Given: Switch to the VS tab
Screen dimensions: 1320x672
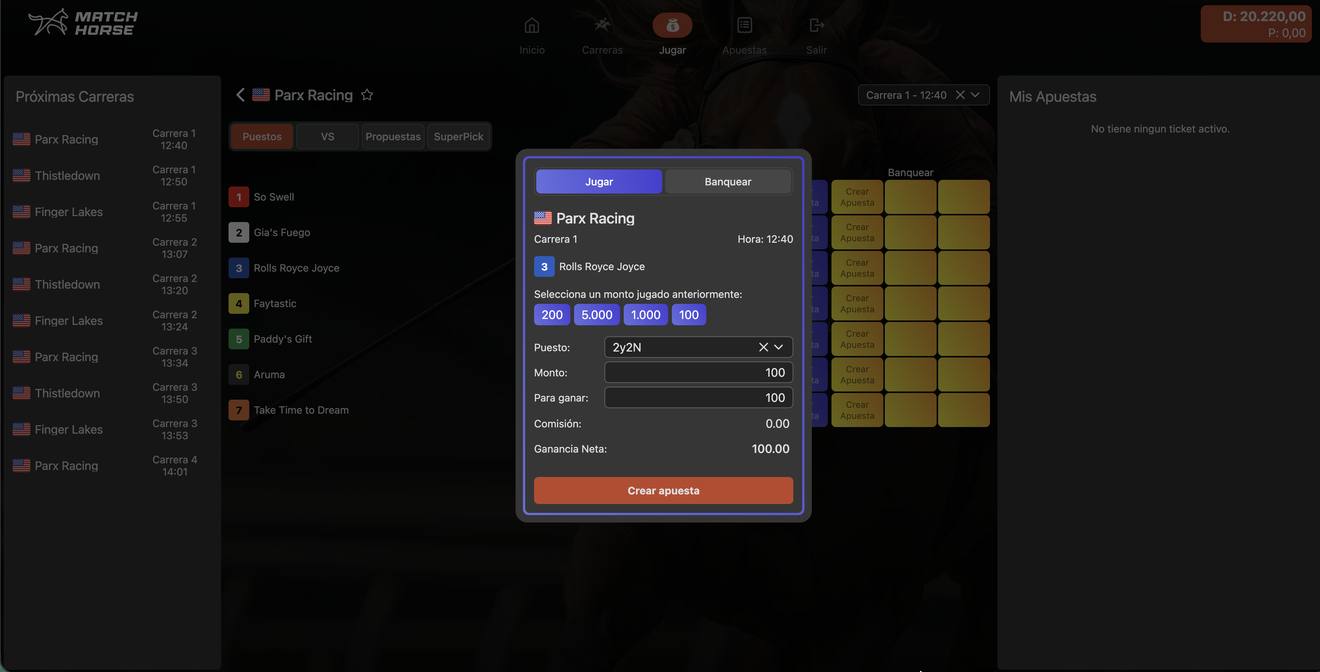Looking at the screenshot, I should [x=328, y=136].
